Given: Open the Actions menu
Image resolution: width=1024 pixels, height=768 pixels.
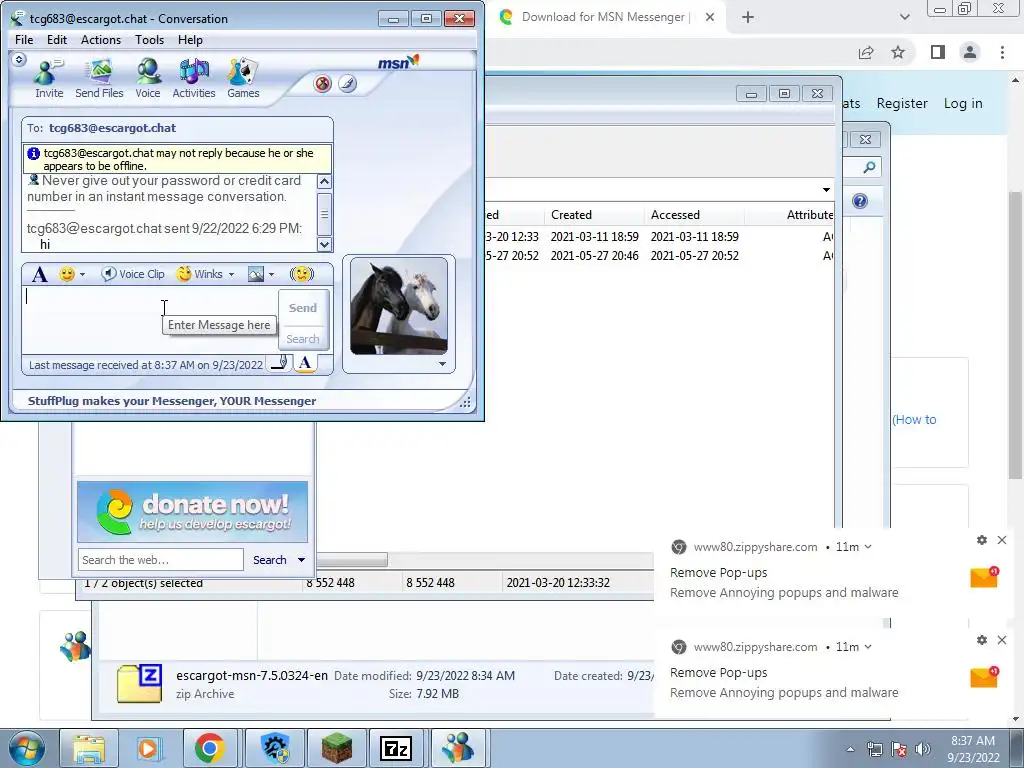Looking at the screenshot, I should tap(101, 40).
